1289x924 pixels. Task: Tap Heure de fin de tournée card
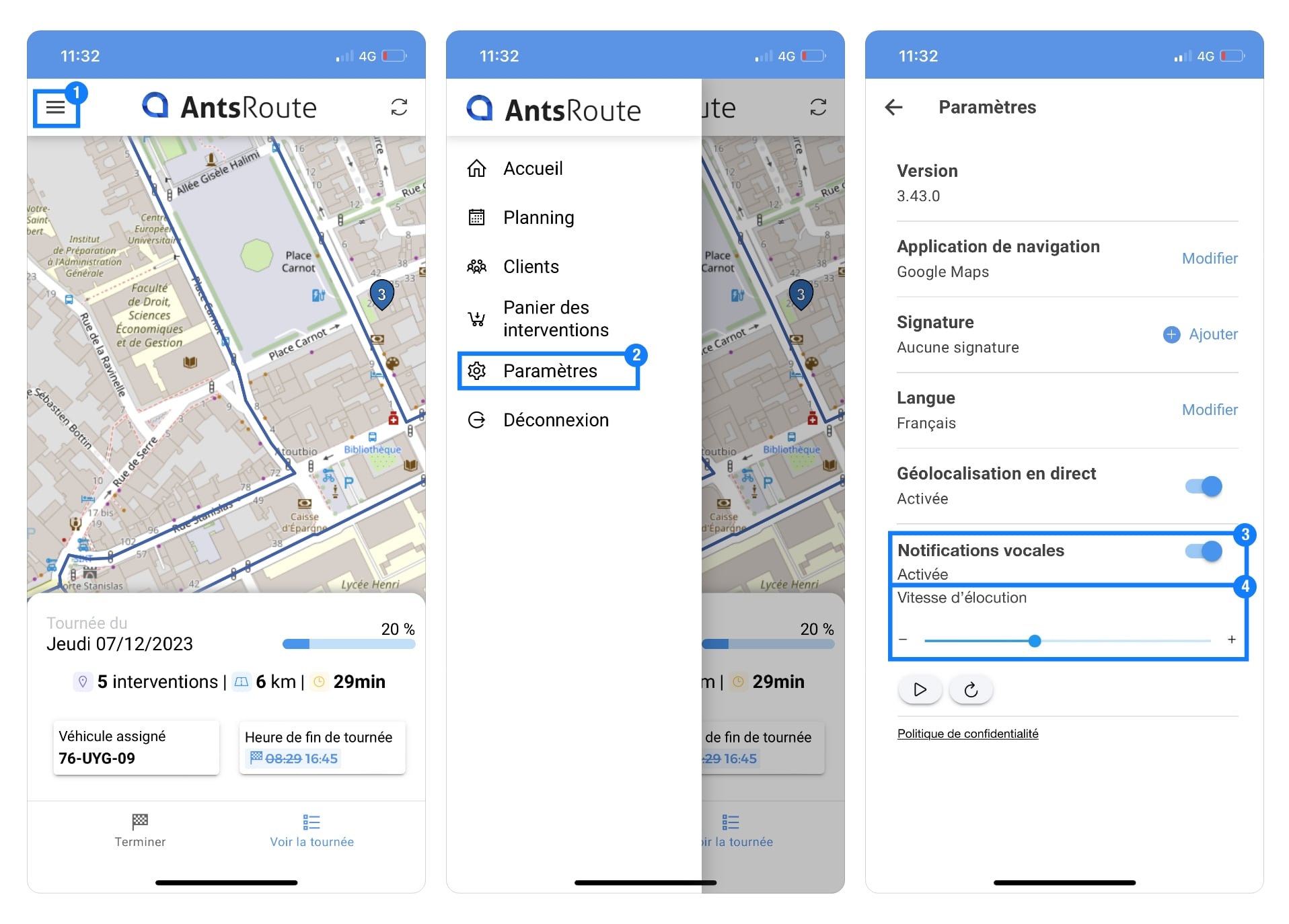(322, 747)
